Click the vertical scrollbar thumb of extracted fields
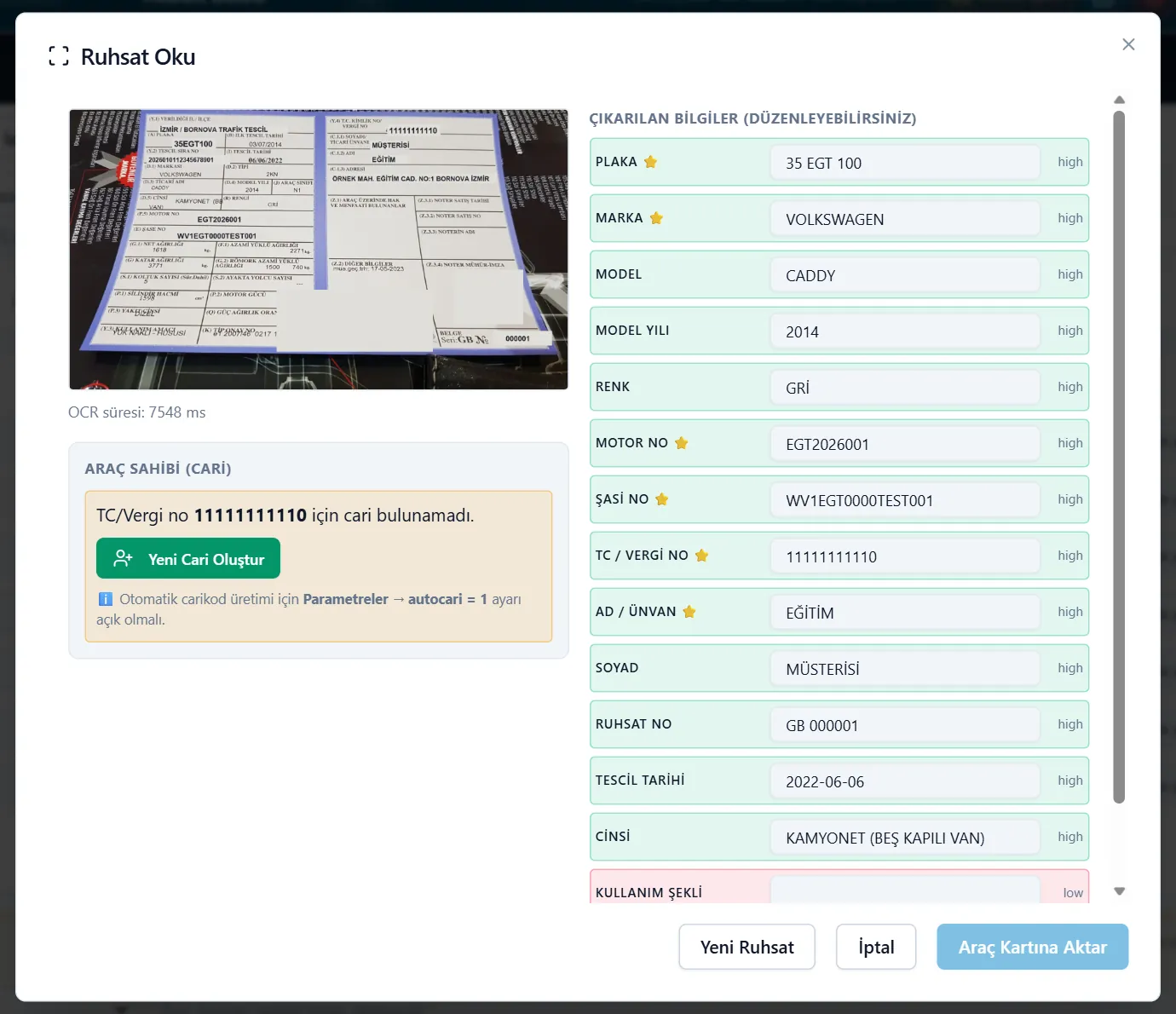Image resolution: width=1176 pixels, height=1014 pixels. tap(1119, 457)
